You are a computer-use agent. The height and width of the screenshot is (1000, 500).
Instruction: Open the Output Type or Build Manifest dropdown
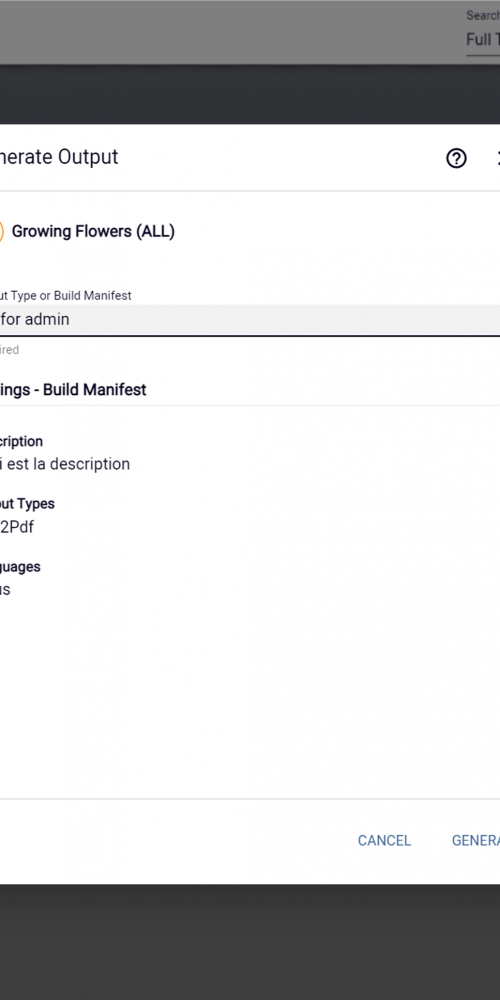250,320
